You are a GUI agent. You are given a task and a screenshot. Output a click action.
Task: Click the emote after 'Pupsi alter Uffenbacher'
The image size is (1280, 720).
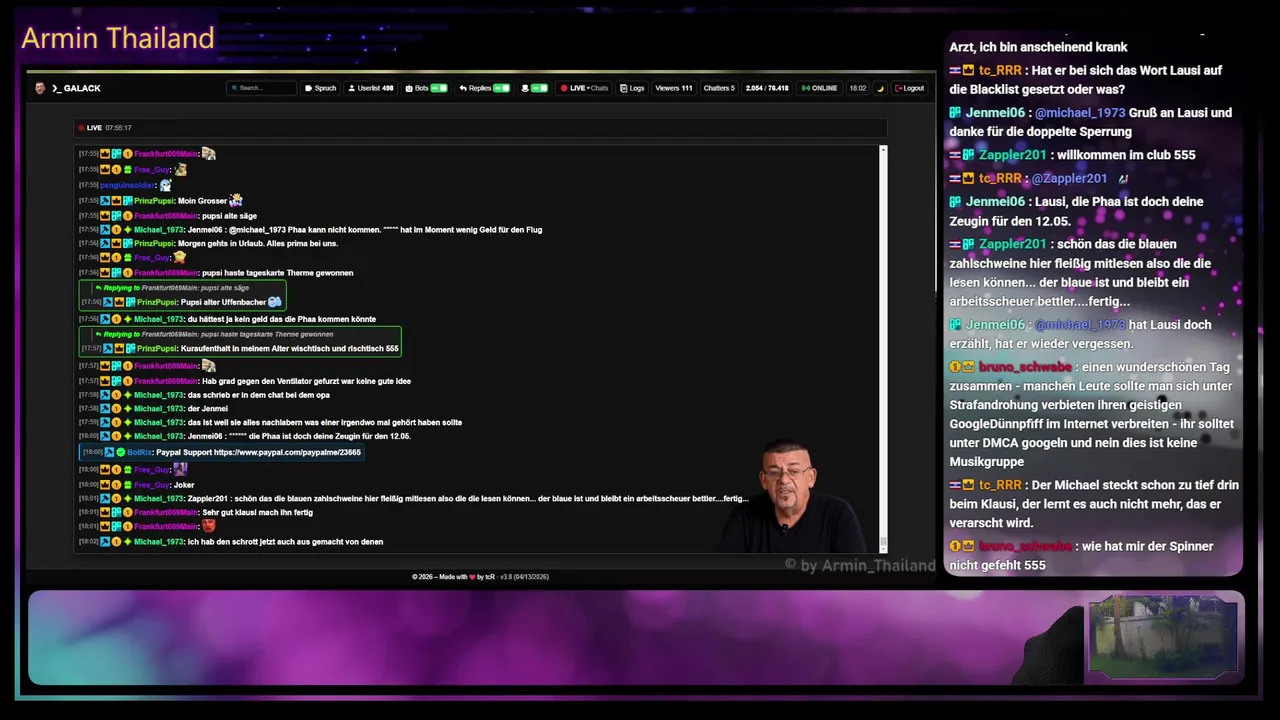click(x=275, y=302)
